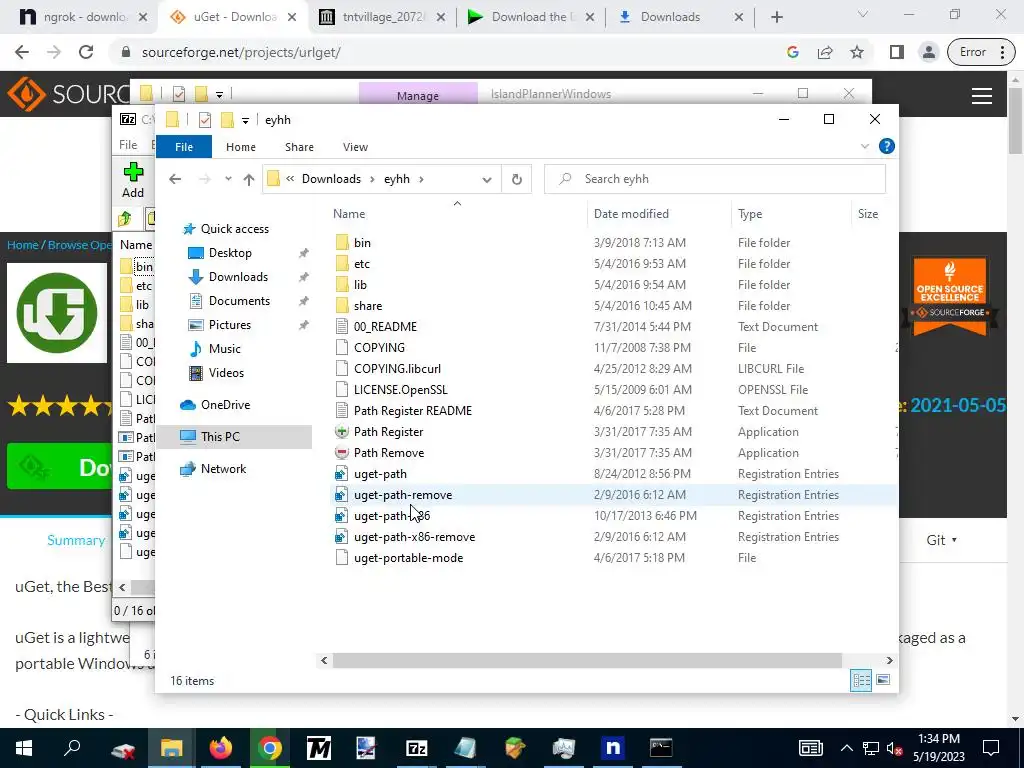Click the Explorer help question mark icon

tap(886, 146)
